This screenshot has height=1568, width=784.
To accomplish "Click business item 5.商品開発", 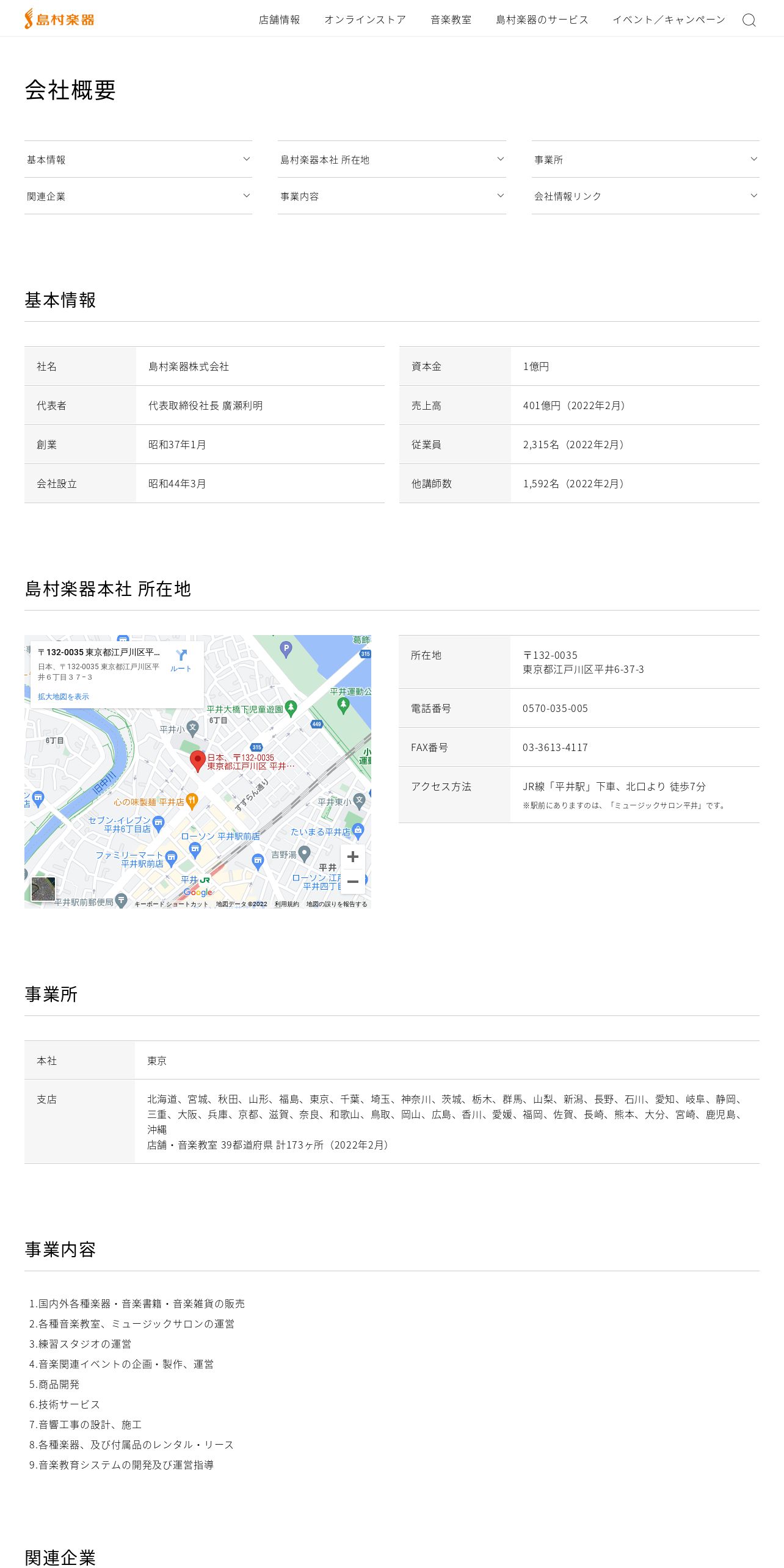I will click(54, 1384).
